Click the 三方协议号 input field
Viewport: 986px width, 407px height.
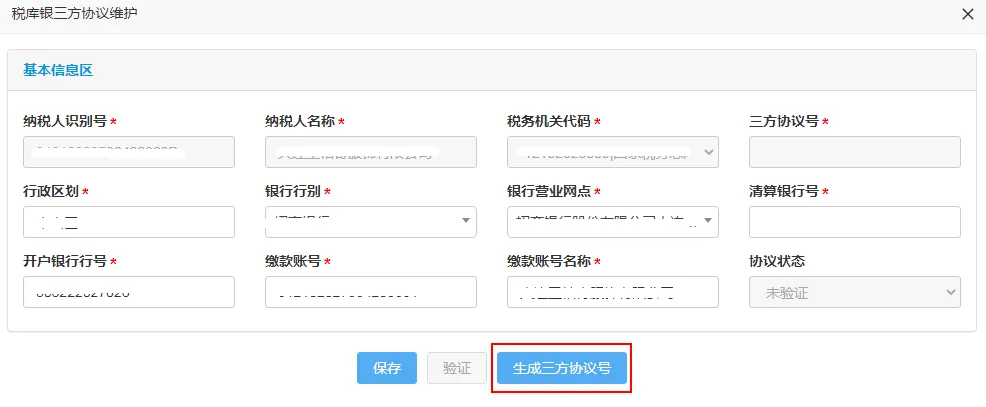tap(855, 152)
